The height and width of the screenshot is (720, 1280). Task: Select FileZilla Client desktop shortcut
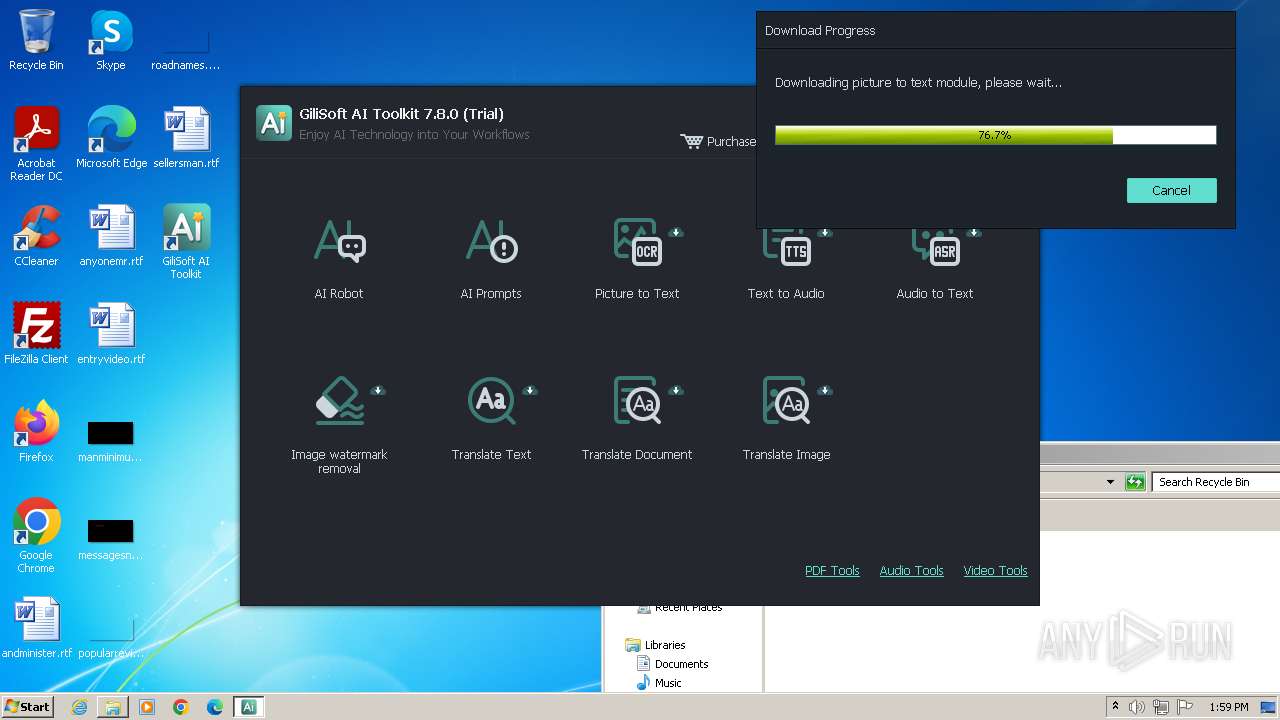click(x=36, y=334)
